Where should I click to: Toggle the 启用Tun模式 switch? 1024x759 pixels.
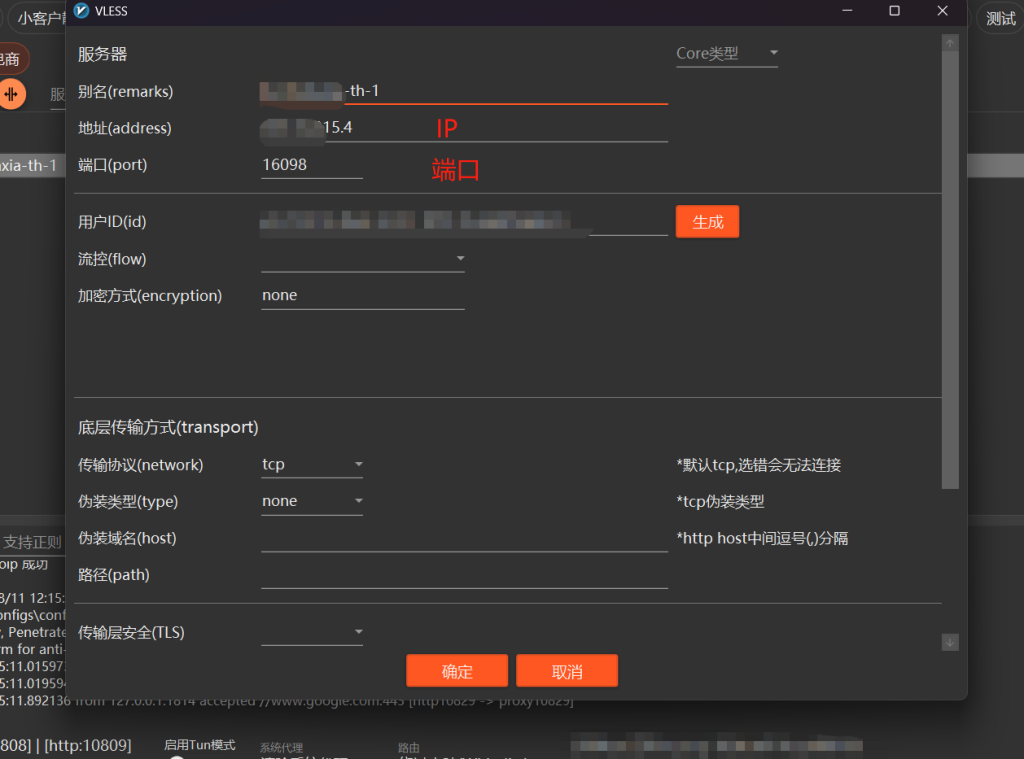tap(178, 756)
